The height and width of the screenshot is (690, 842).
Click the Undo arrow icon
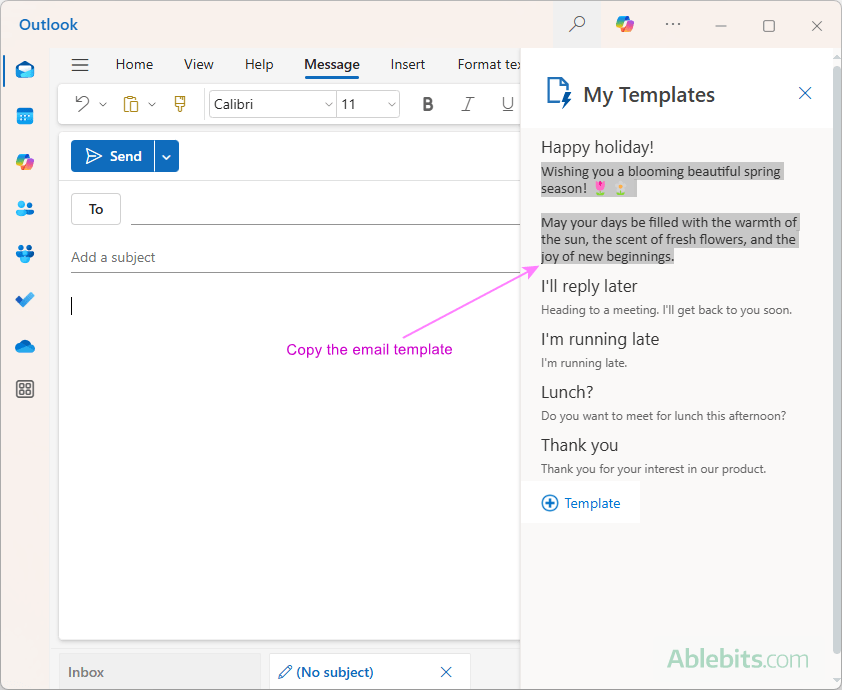point(82,104)
